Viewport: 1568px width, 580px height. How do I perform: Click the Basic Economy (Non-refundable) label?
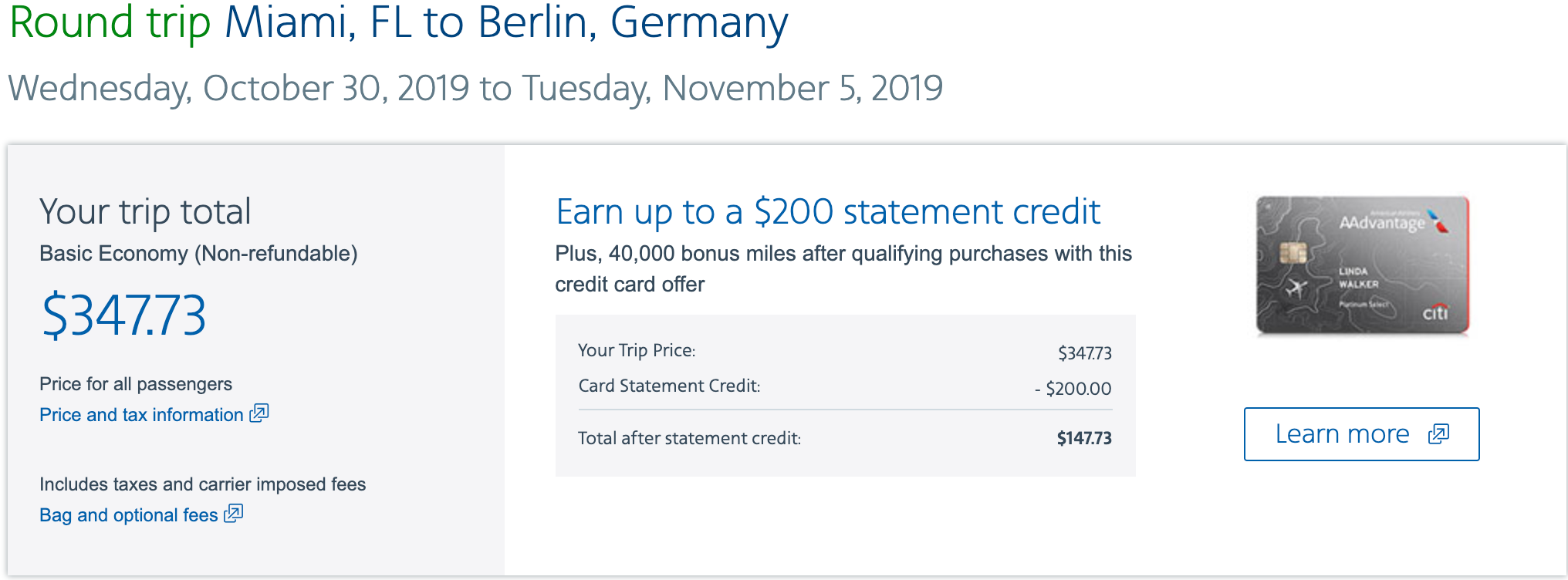coord(198,254)
